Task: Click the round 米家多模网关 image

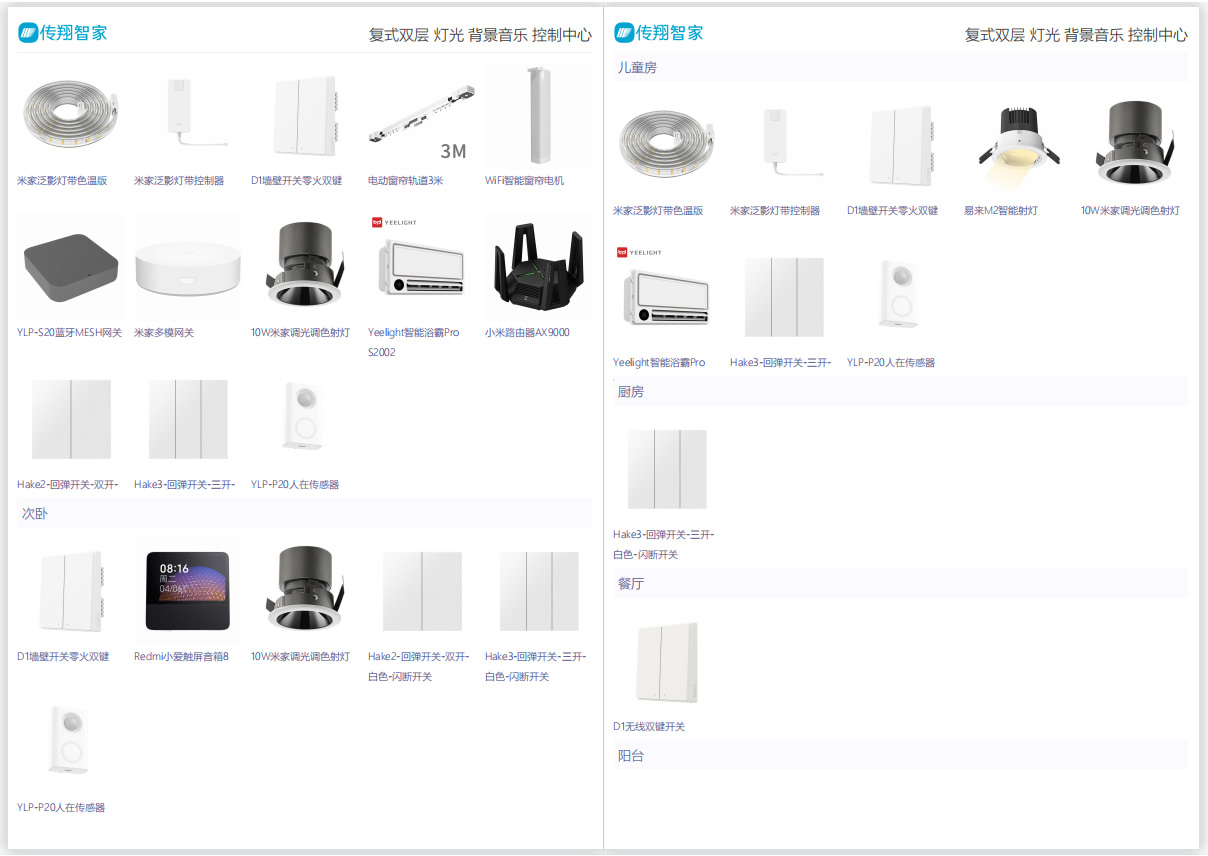Action: tap(187, 267)
